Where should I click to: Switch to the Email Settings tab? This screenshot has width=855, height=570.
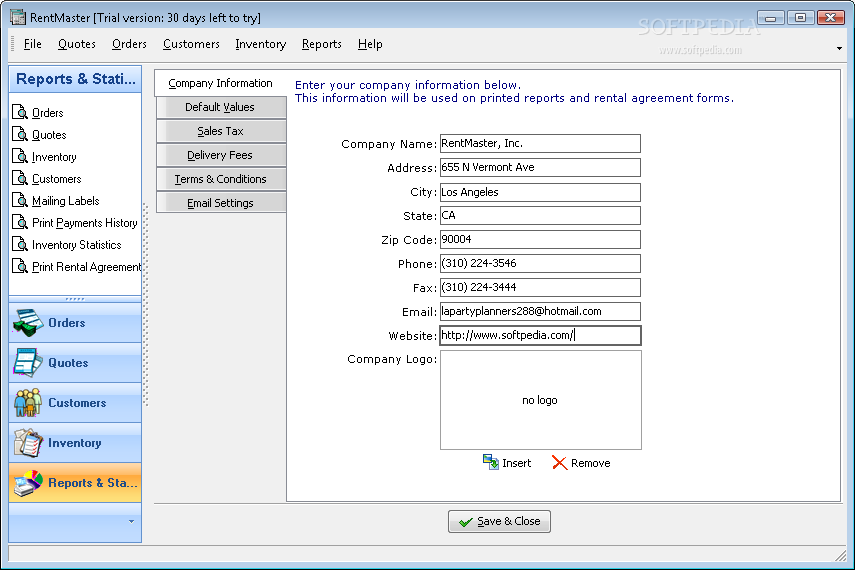[221, 203]
